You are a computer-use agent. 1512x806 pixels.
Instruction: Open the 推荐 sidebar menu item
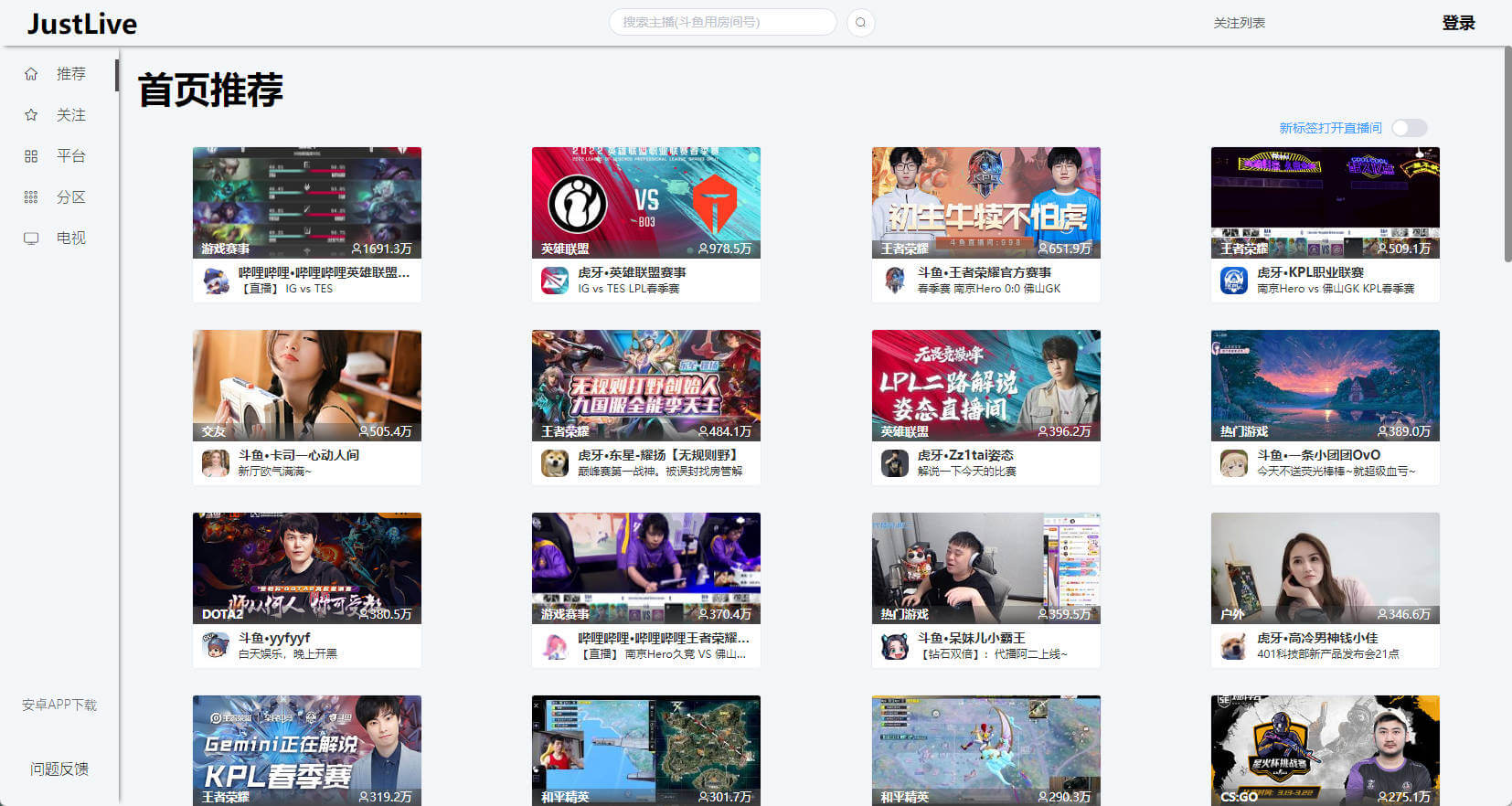59,74
